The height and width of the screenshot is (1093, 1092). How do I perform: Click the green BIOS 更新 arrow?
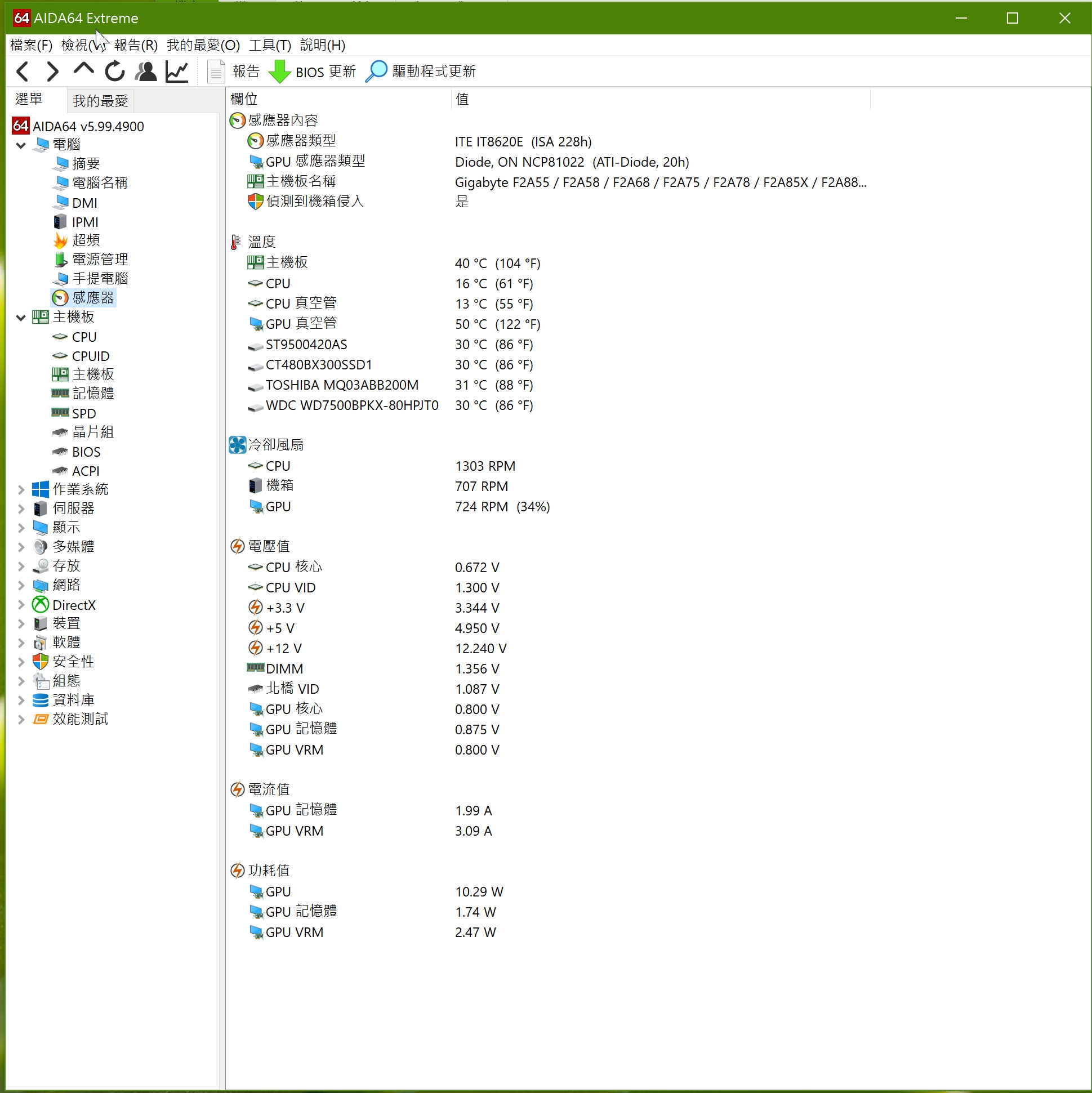coord(279,72)
